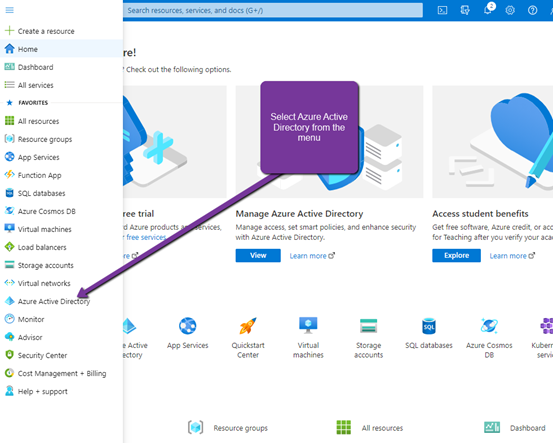Click the Monitor gauge icon
This screenshot has height=443, width=553.
[10, 319]
